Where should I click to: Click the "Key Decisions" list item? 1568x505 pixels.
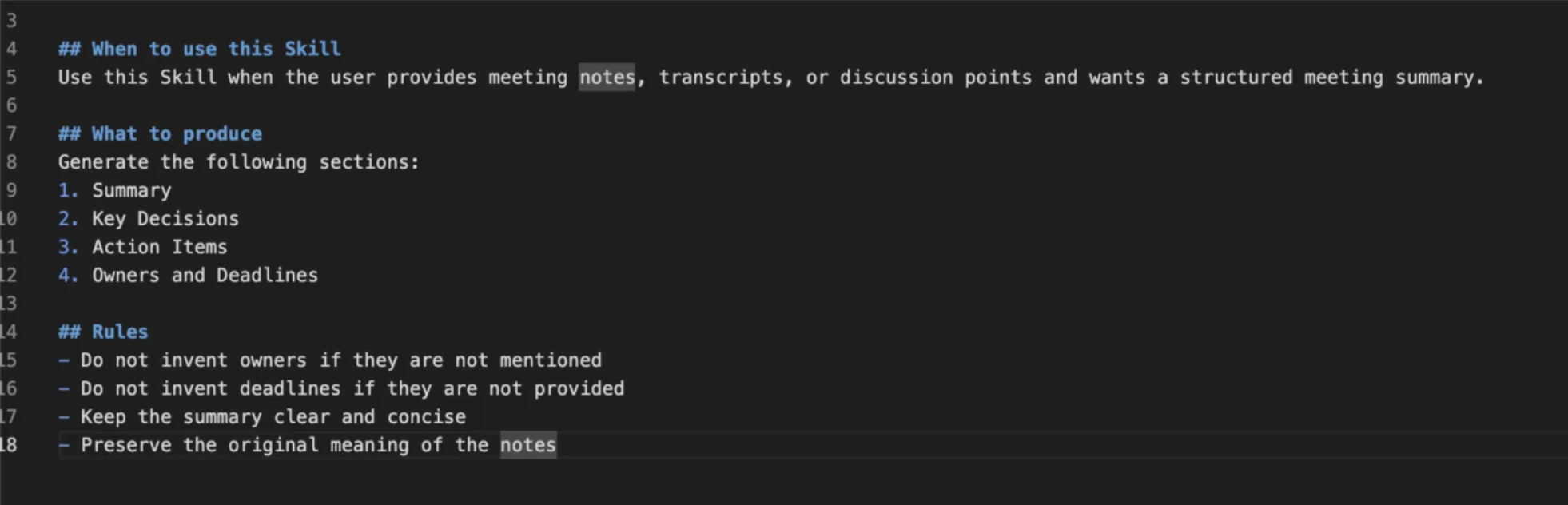165,219
